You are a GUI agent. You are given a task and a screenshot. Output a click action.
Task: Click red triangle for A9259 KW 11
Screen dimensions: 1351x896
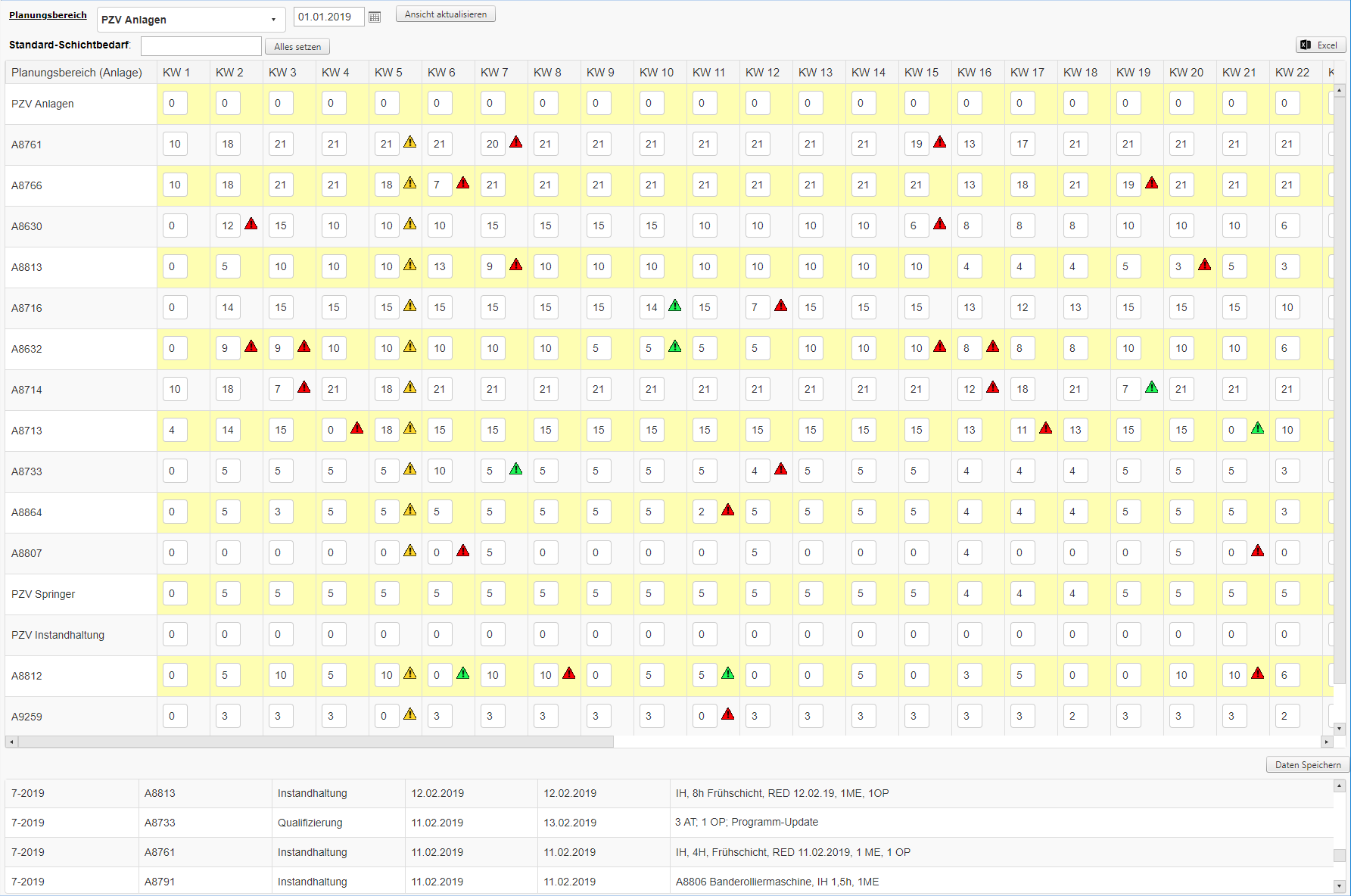point(728,714)
